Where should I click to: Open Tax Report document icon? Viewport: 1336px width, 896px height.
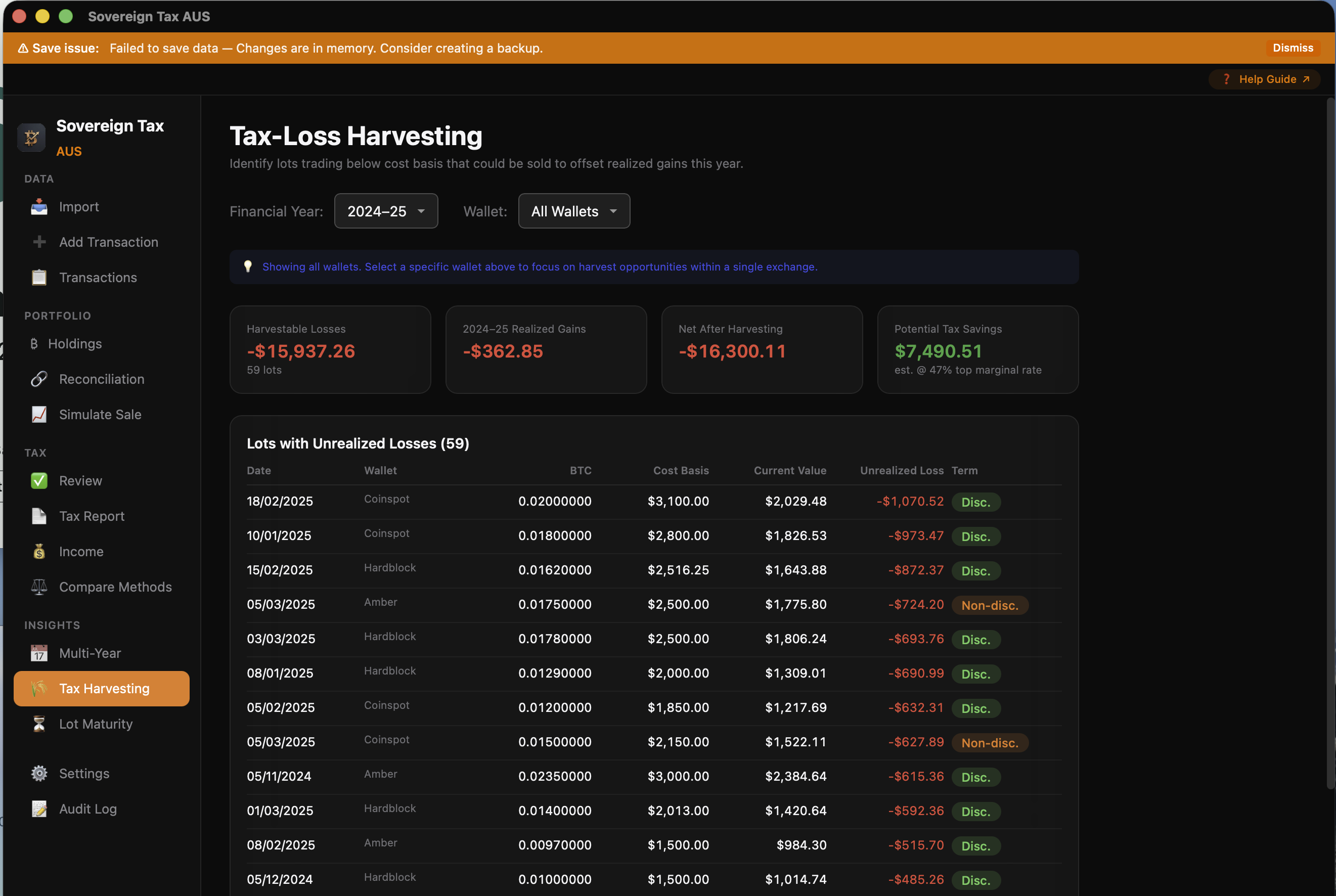point(38,516)
